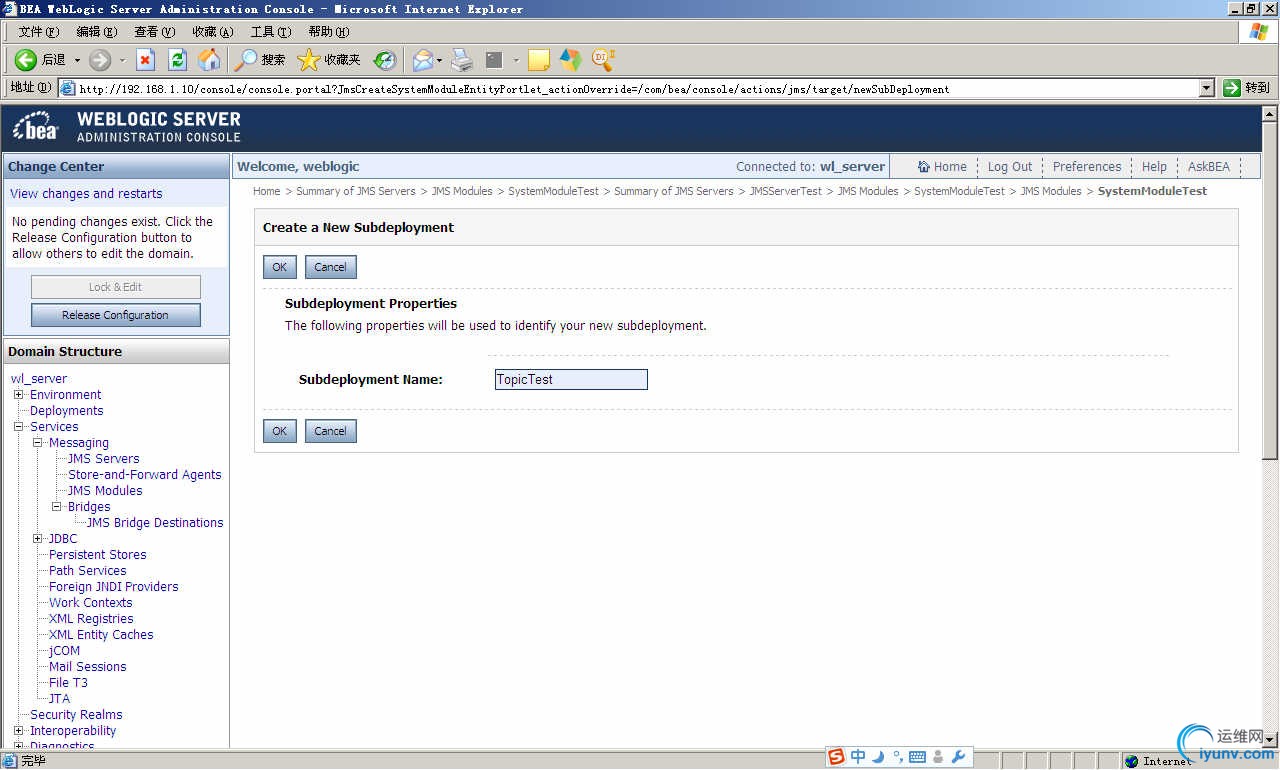Click the BEA logo in the header

[36, 128]
